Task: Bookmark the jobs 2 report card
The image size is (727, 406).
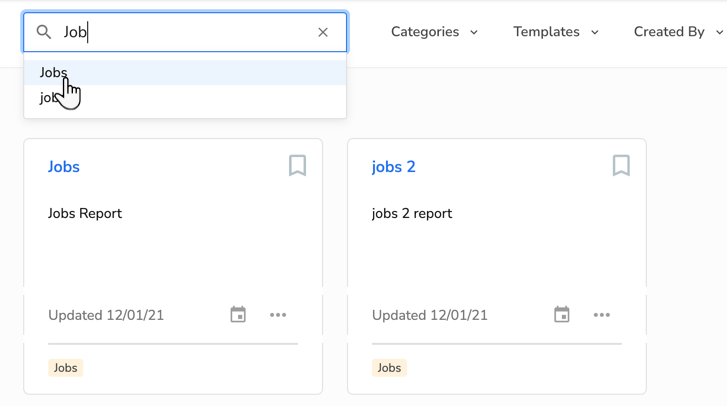Action: [x=621, y=165]
